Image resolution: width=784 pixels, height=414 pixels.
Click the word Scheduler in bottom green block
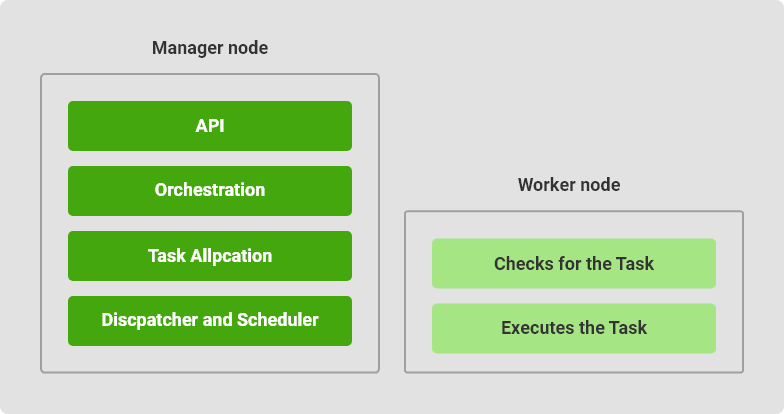(x=278, y=320)
